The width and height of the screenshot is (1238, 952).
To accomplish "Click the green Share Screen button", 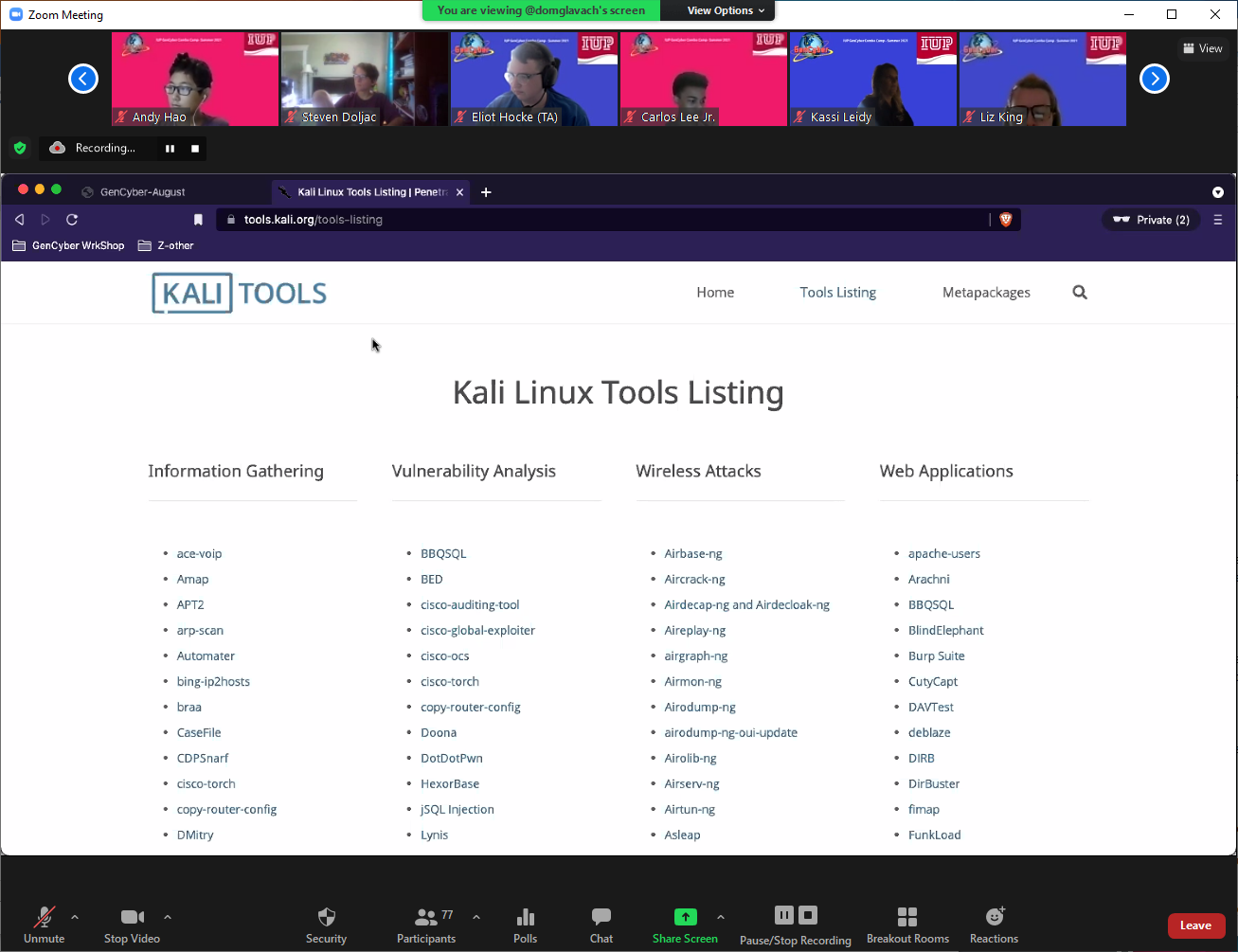I will click(685, 925).
